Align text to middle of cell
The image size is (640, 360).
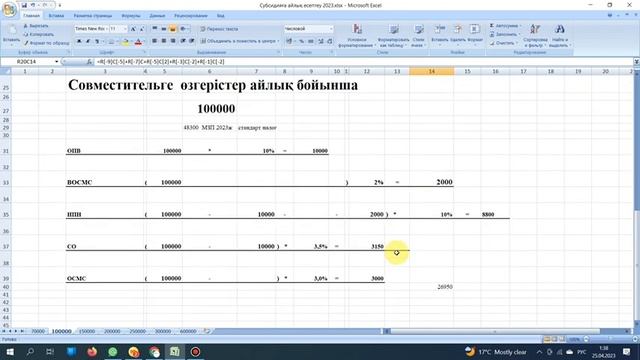164,29
